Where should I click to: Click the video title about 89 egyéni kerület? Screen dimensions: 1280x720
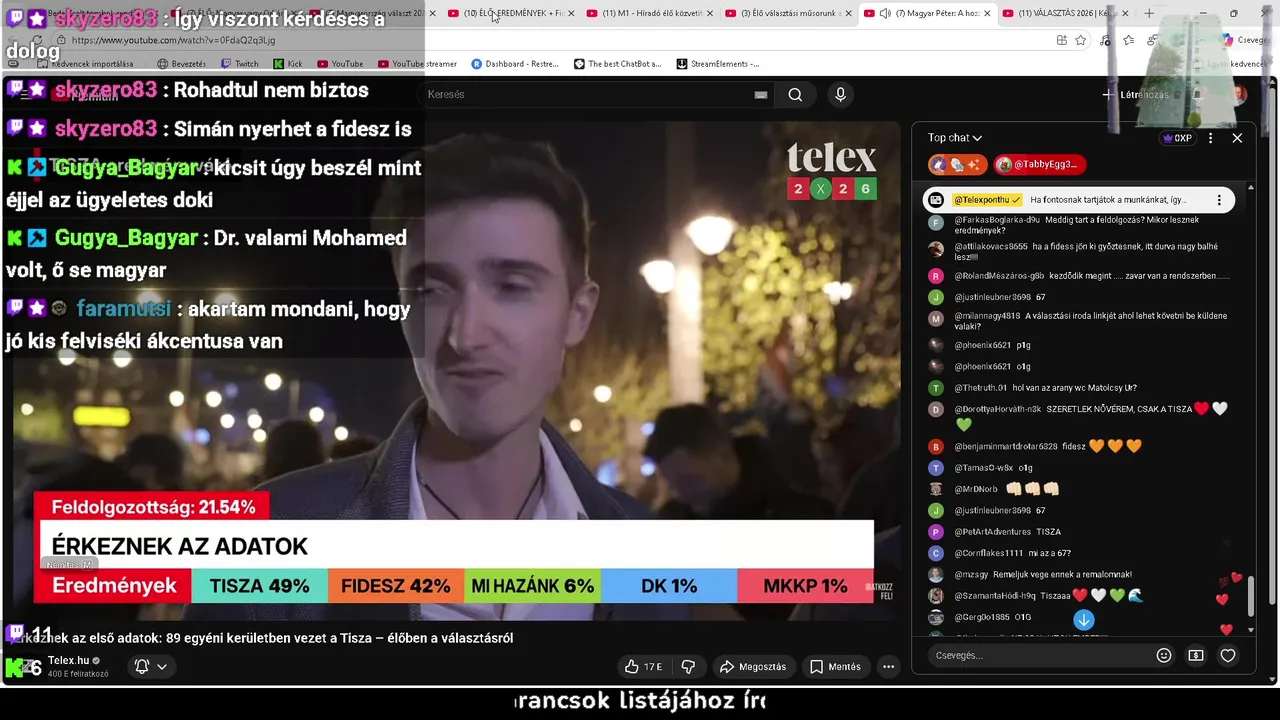[262, 638]
